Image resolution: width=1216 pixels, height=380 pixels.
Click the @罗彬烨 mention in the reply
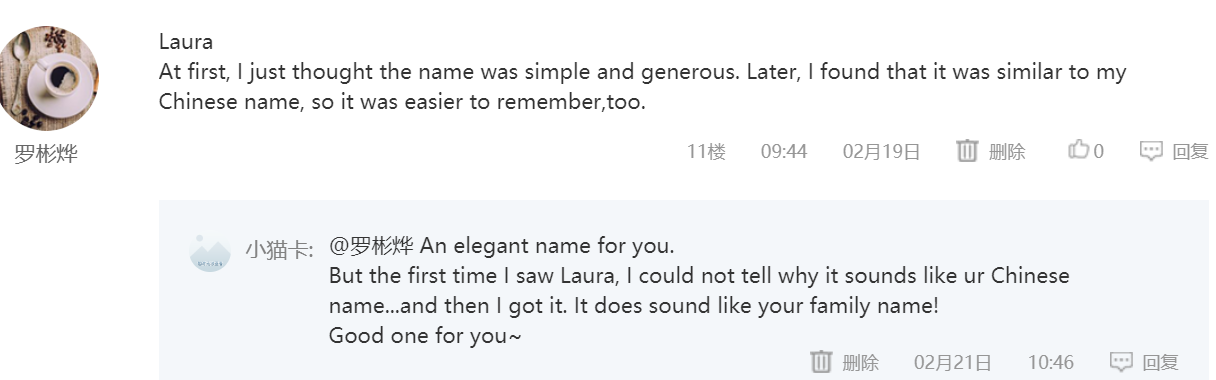(371, 246)
